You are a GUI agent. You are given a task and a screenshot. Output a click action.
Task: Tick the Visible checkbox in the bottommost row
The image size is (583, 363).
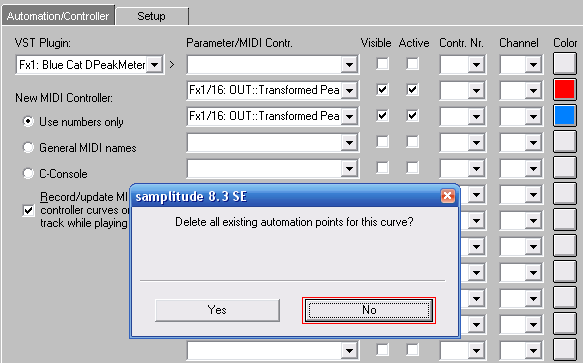point(382,350)
